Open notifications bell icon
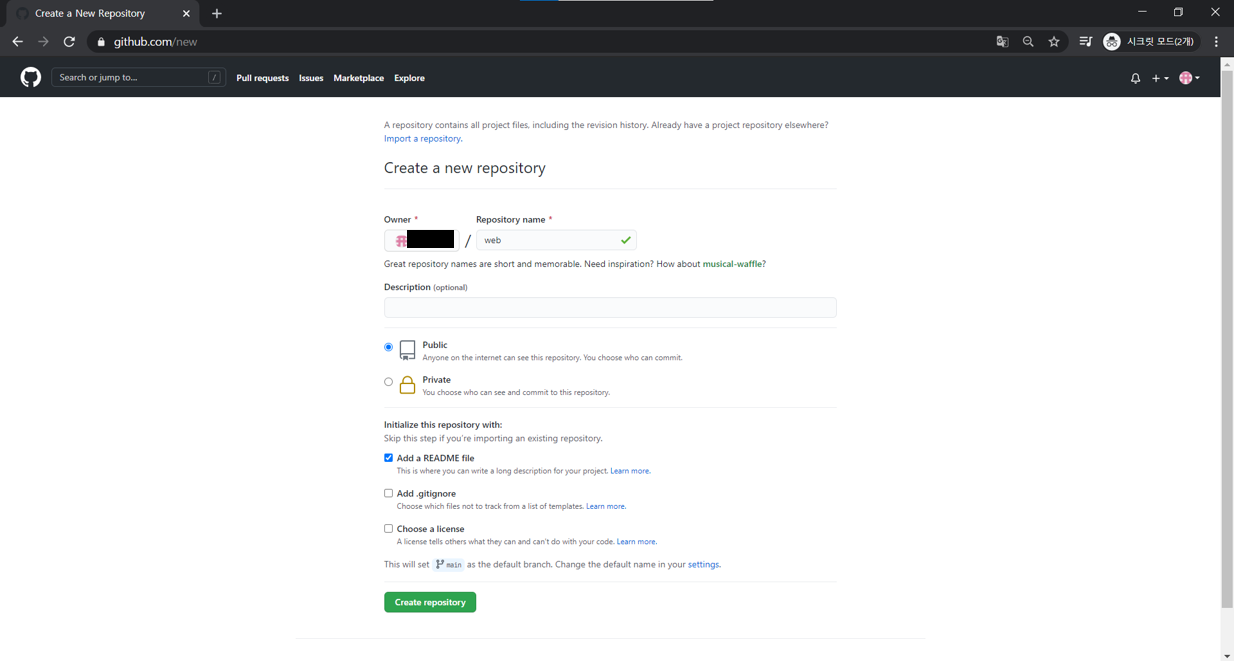Viewport: 1235px width, 663px height. 1135,78
